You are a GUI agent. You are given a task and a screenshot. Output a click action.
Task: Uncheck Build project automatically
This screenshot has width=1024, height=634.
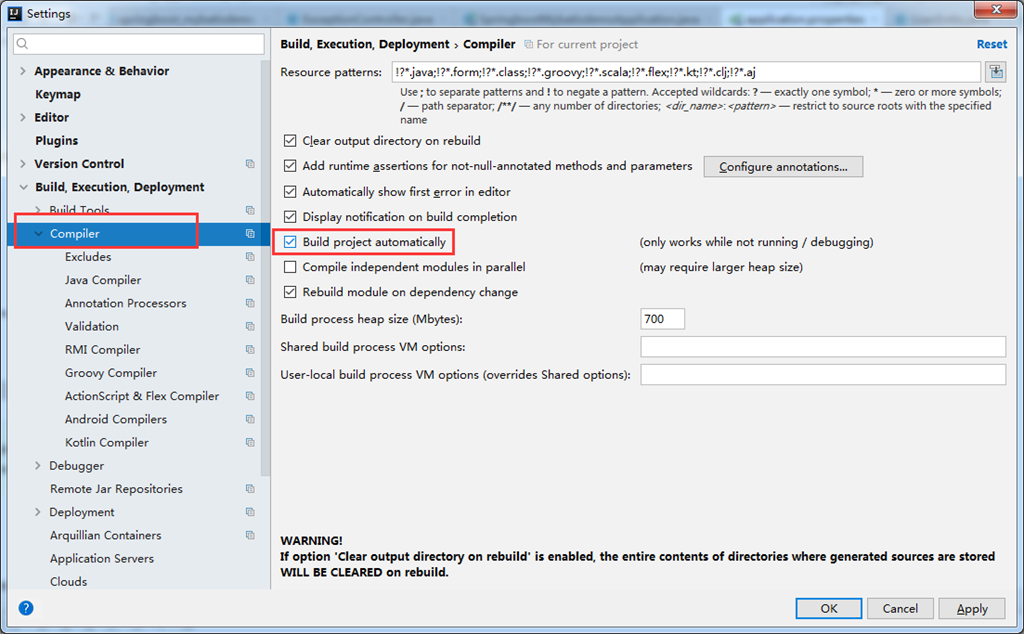coord(290,242)
